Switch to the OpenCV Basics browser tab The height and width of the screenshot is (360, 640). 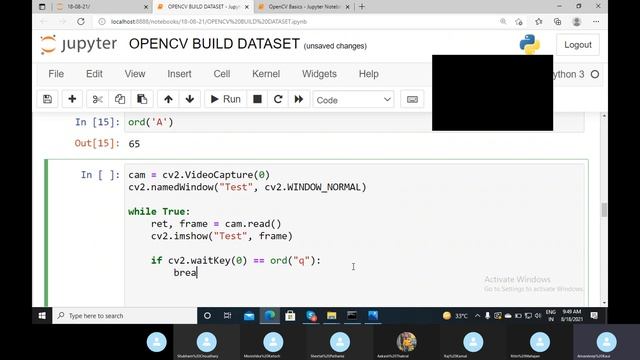click(x=304, y=7)
